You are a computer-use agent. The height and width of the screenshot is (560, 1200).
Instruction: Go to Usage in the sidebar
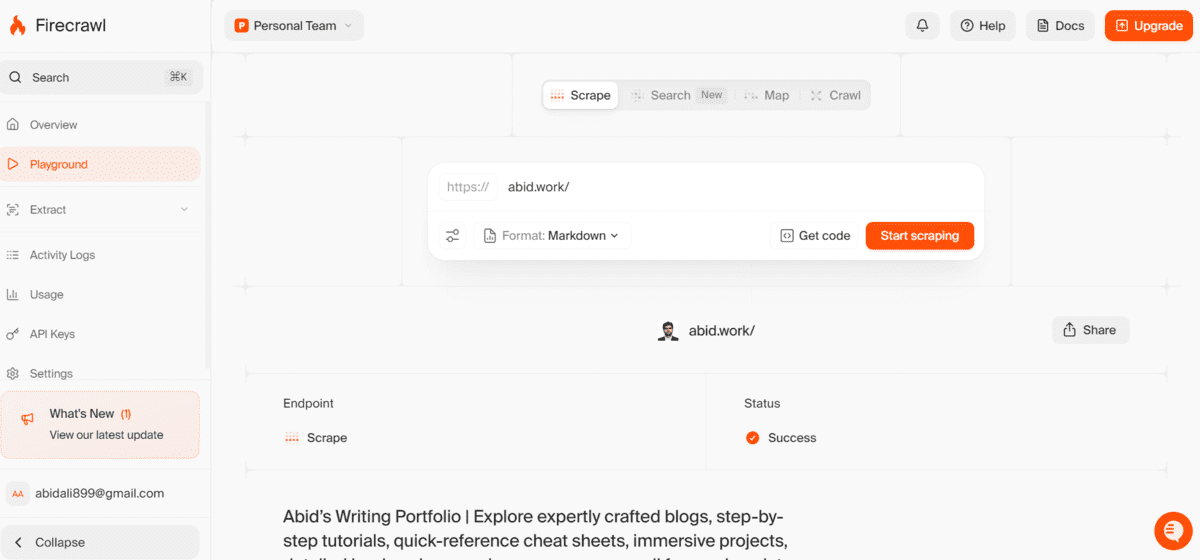coord(46,295)
